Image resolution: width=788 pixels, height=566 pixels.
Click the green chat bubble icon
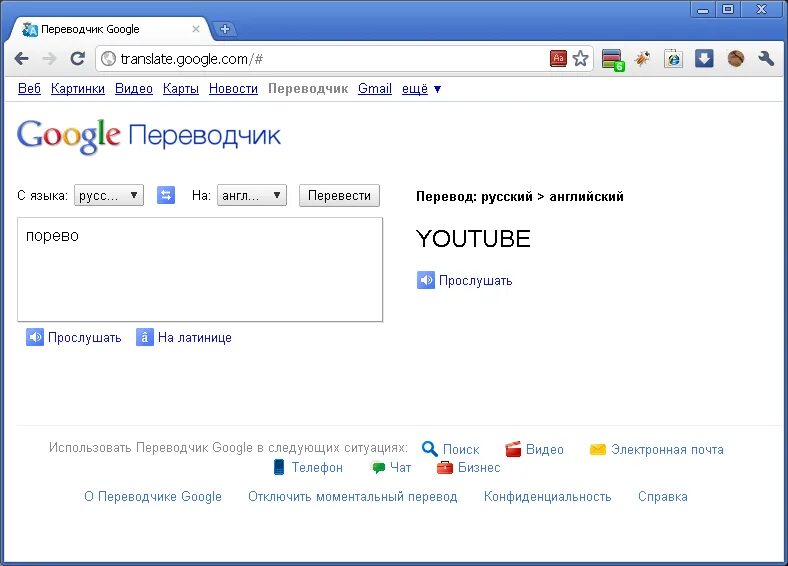tap(378, 467)
